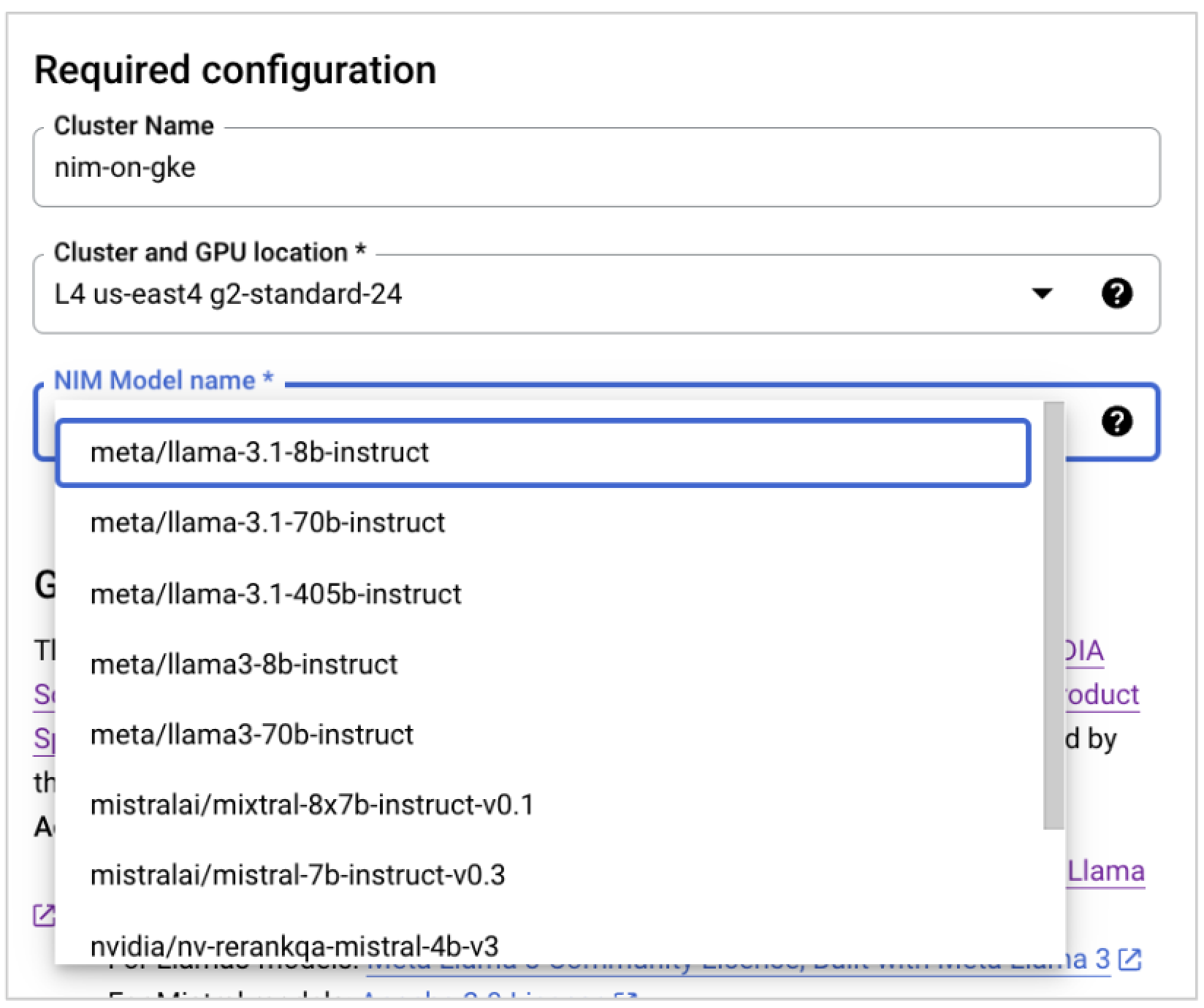Screen dimensions: 1204x1008
Task: Click the Cluster Name text field
Action: [511, 167]
